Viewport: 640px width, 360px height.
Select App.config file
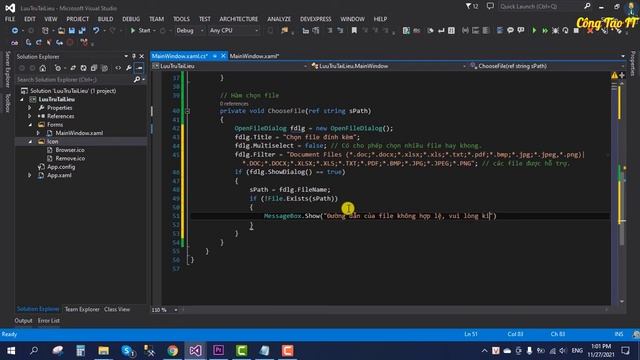pos(61,167)
